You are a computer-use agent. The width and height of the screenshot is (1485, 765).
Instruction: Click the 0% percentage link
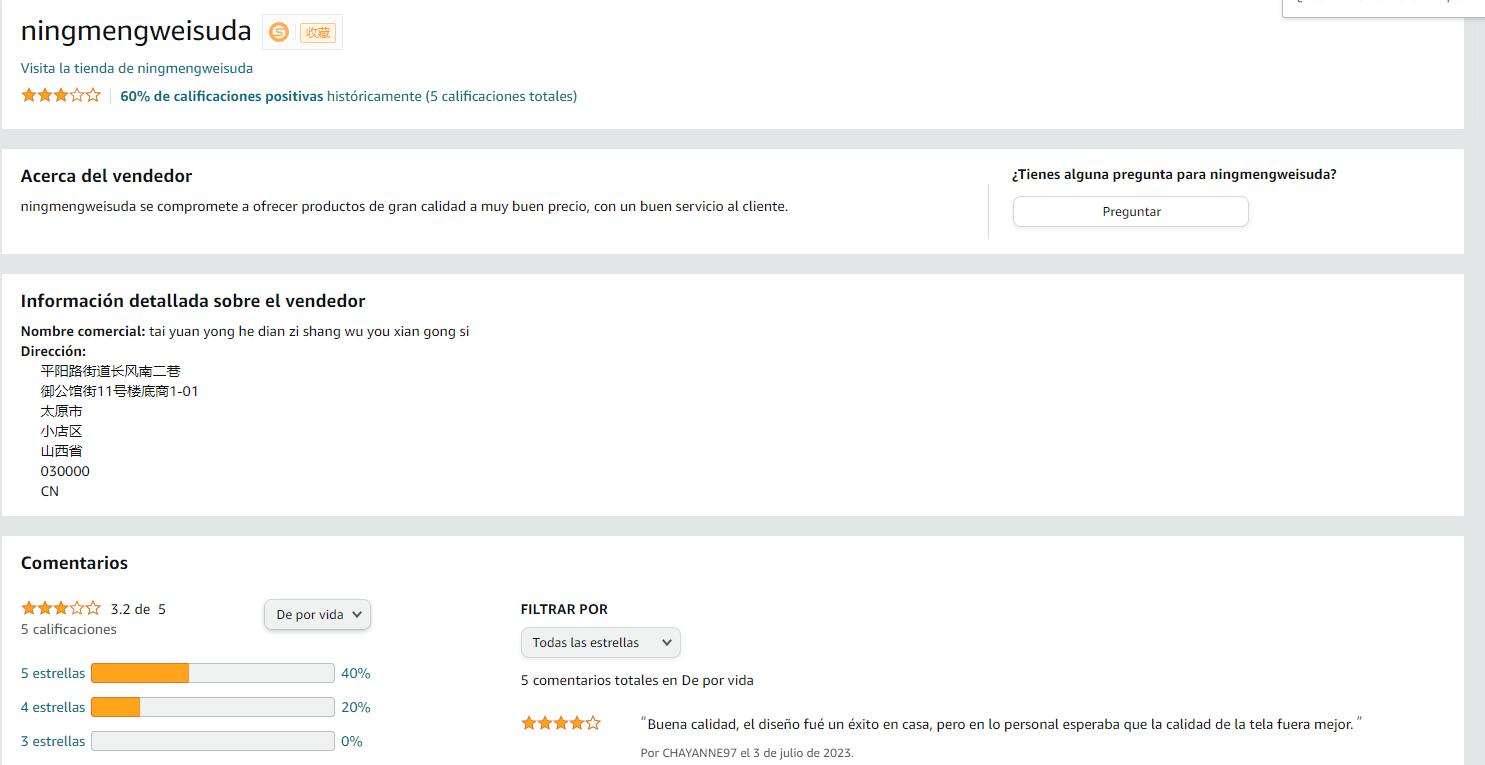point(351,741)
